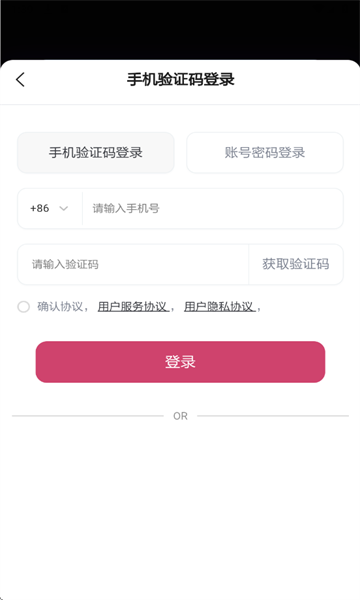Dismiss the sheet via dark overlay
360x600 pixels.
pos(180,29)
